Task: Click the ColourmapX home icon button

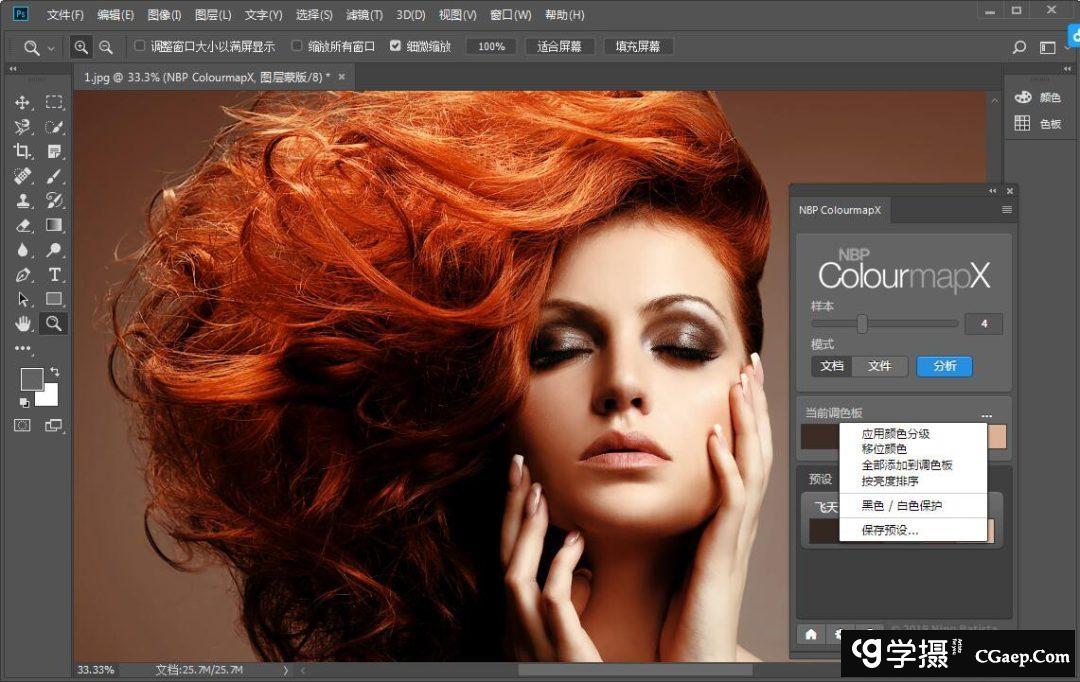Action: [810, 634]
